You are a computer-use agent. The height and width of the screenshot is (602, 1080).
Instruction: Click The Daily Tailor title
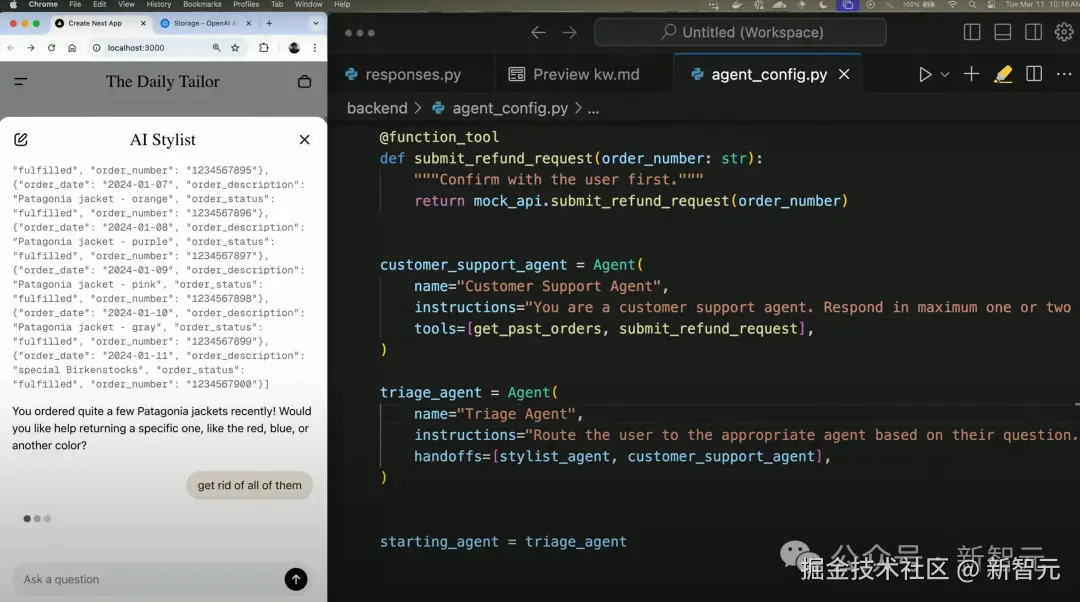[163, 81]
